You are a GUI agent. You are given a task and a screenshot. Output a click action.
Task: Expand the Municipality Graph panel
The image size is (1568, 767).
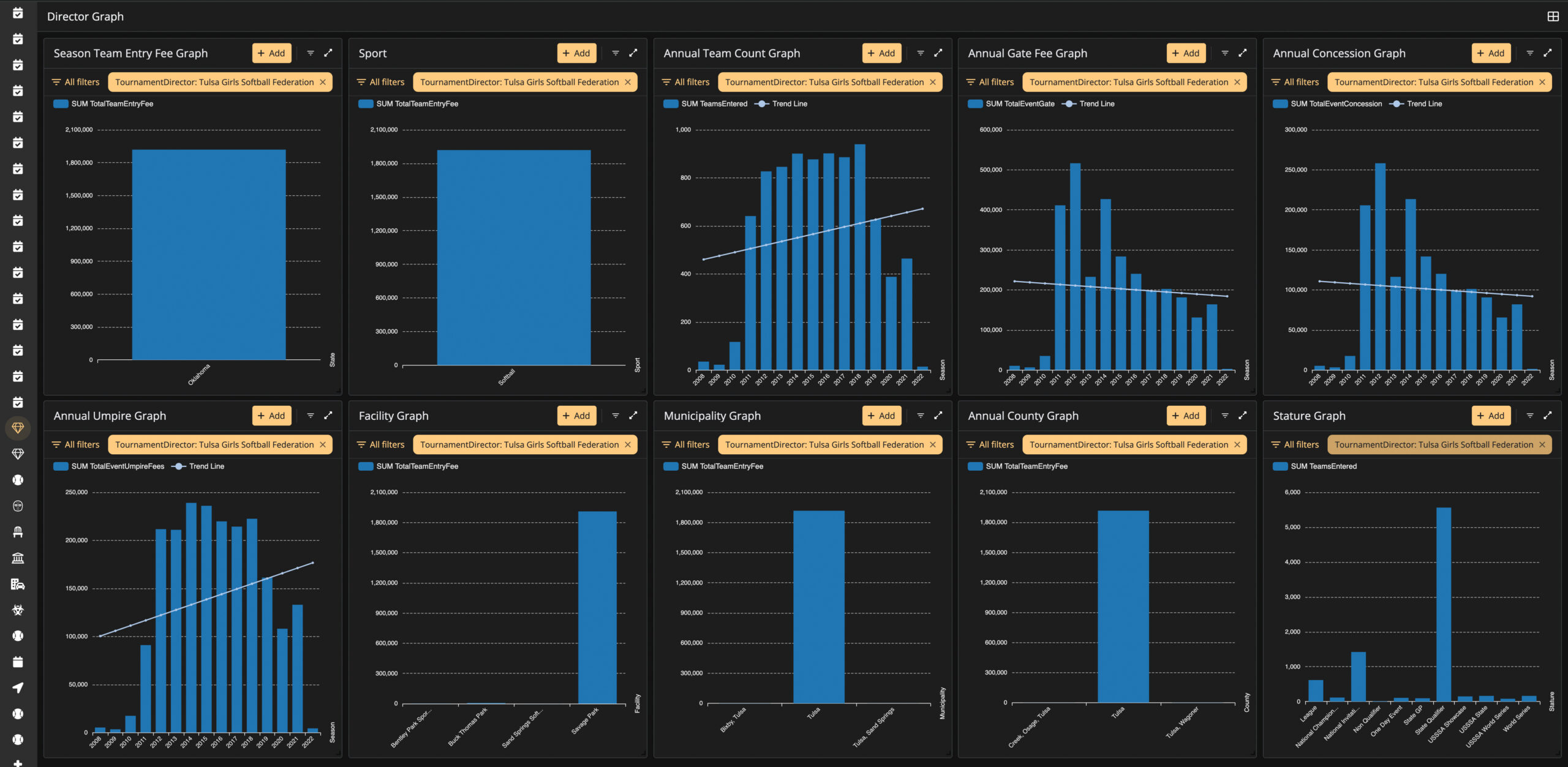(938, 416)
